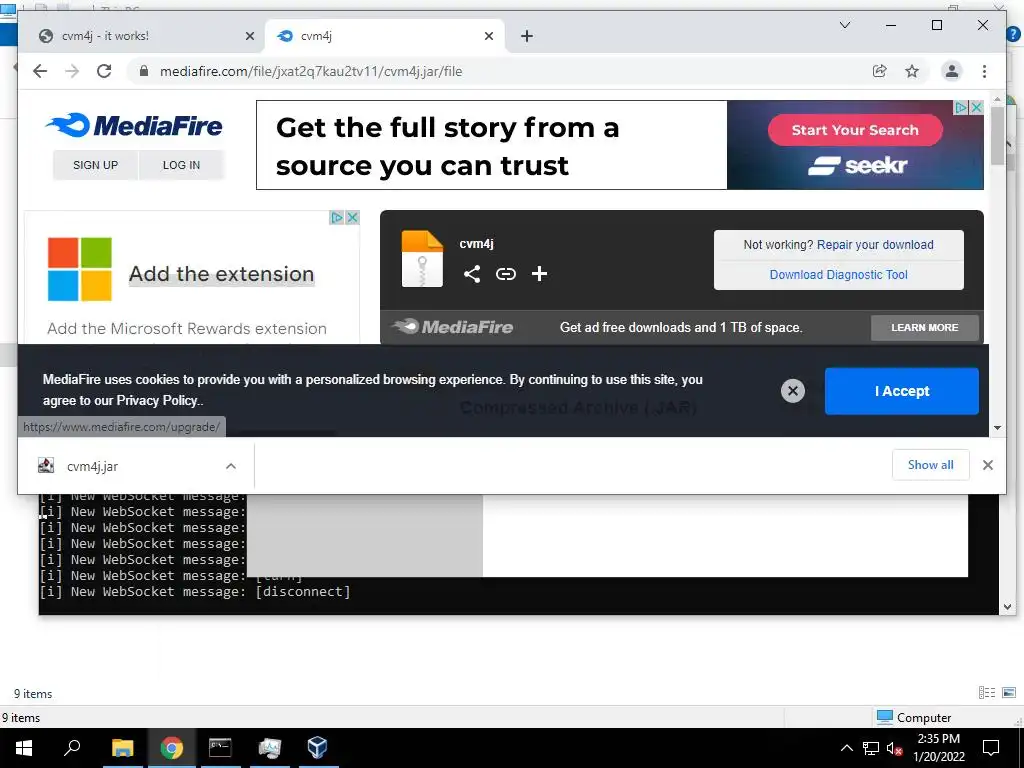Close the downloads bar
Image resolution: width=1024 pixels, height=768 pixels.
pos(987,465)
